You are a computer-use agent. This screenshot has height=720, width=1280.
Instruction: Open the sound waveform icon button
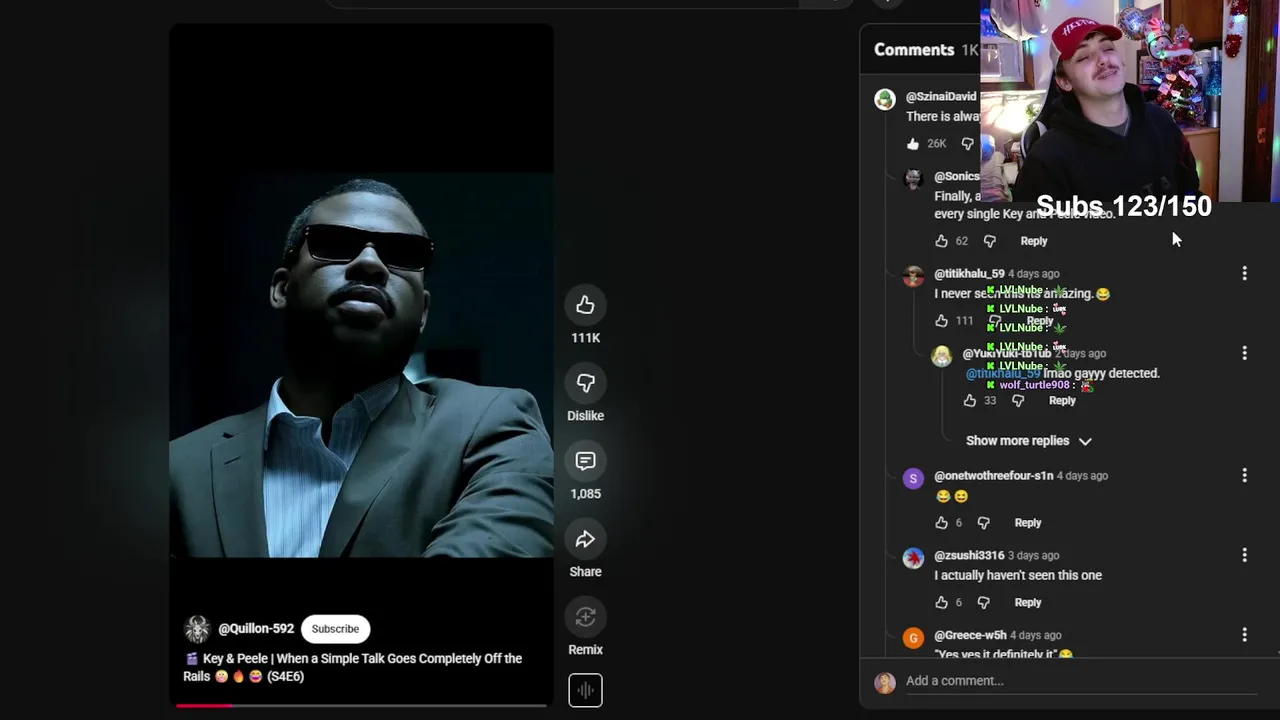585,690
